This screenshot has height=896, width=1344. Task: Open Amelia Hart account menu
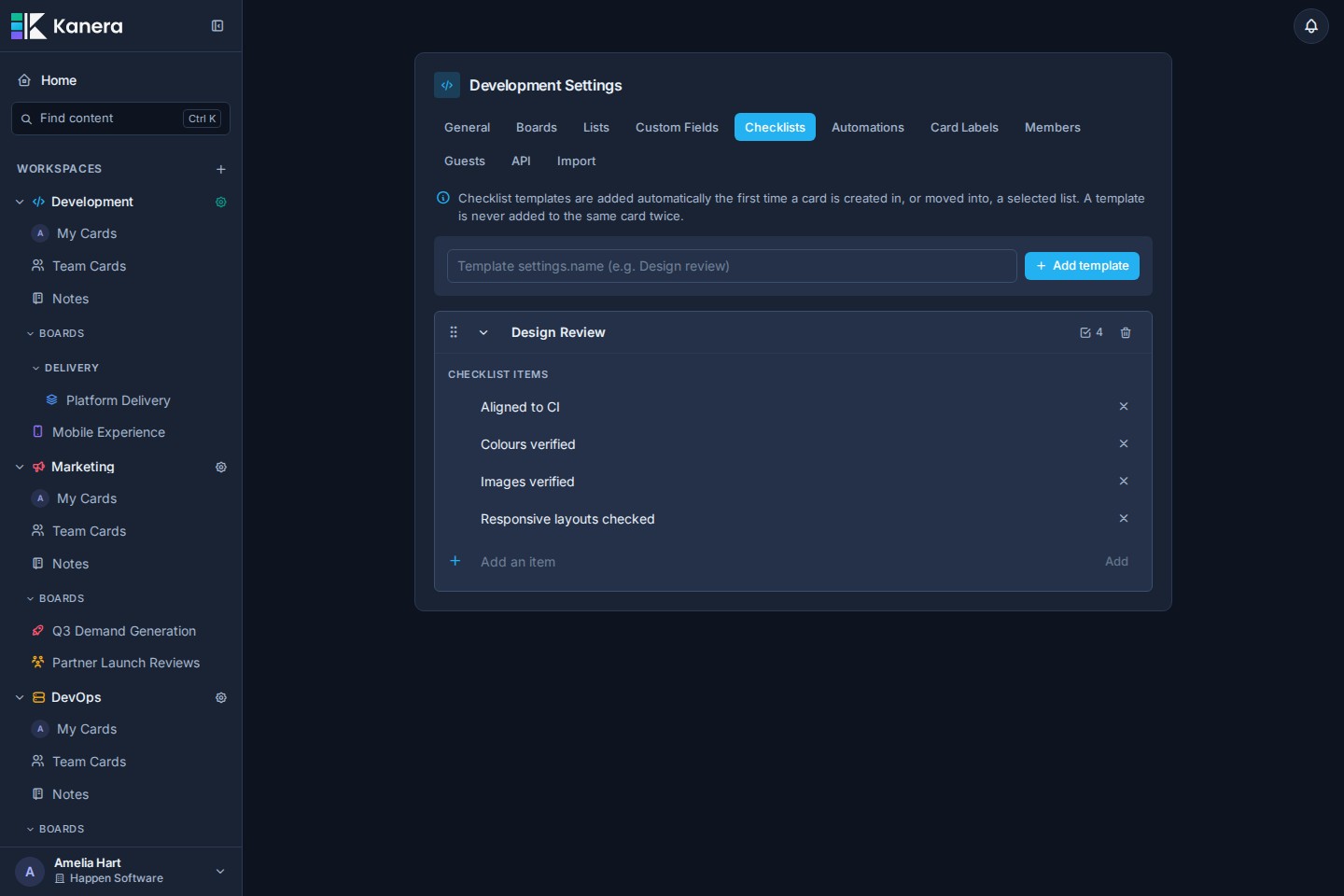[x=120, y=872]
